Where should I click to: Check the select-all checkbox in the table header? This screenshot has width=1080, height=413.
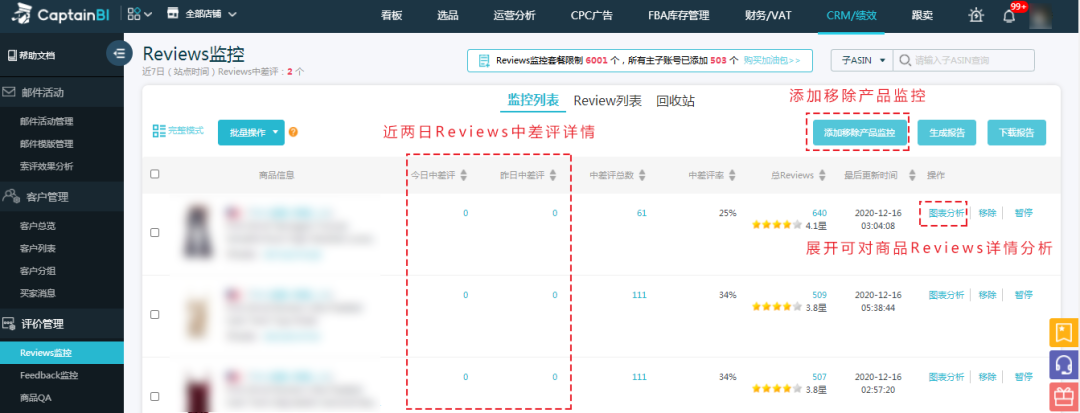click(x=154, y=174)
